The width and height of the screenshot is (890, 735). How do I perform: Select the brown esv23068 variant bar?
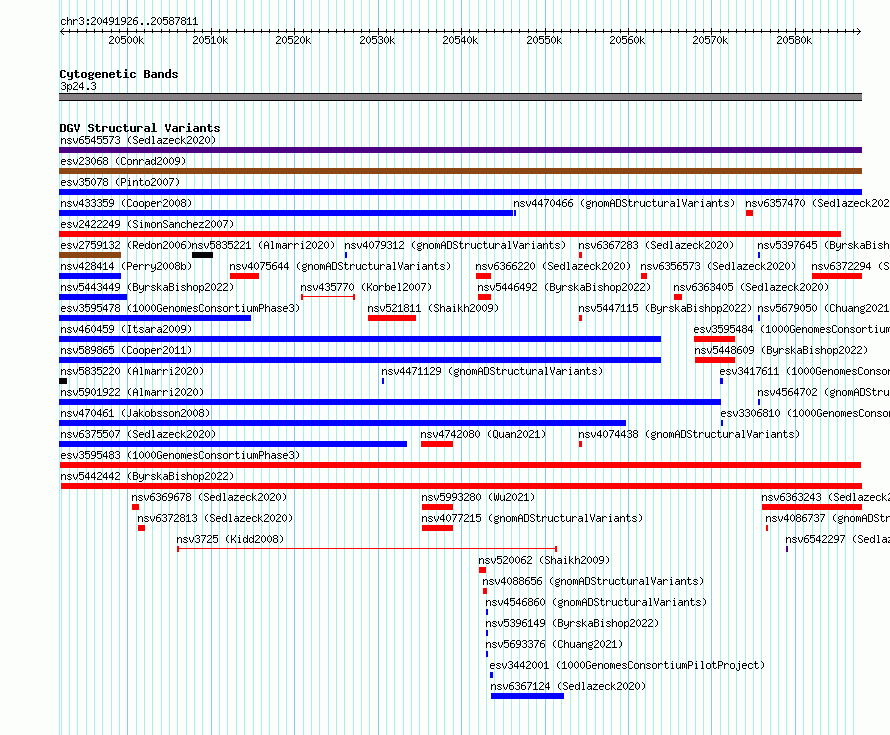click(460, 171)
